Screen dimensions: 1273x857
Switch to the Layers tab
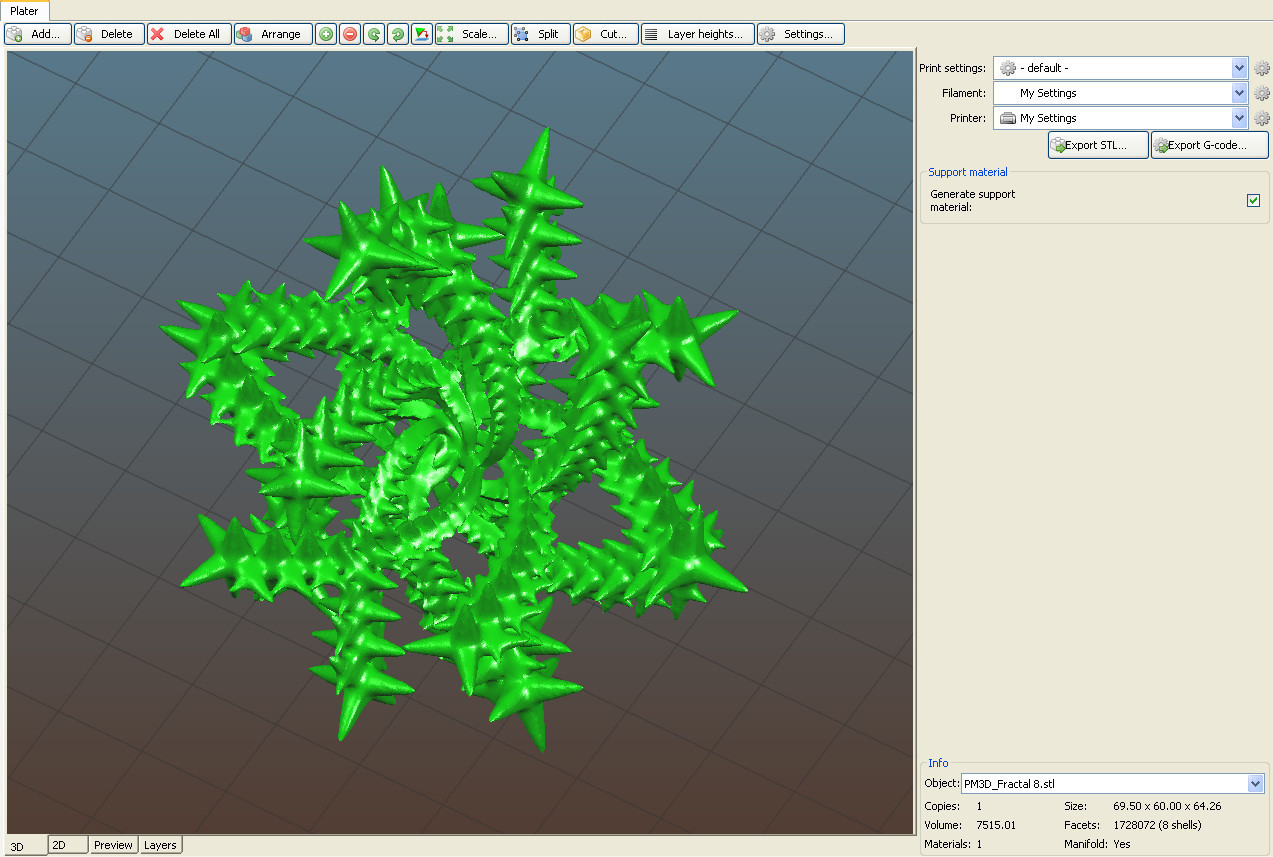pos(160,845)
